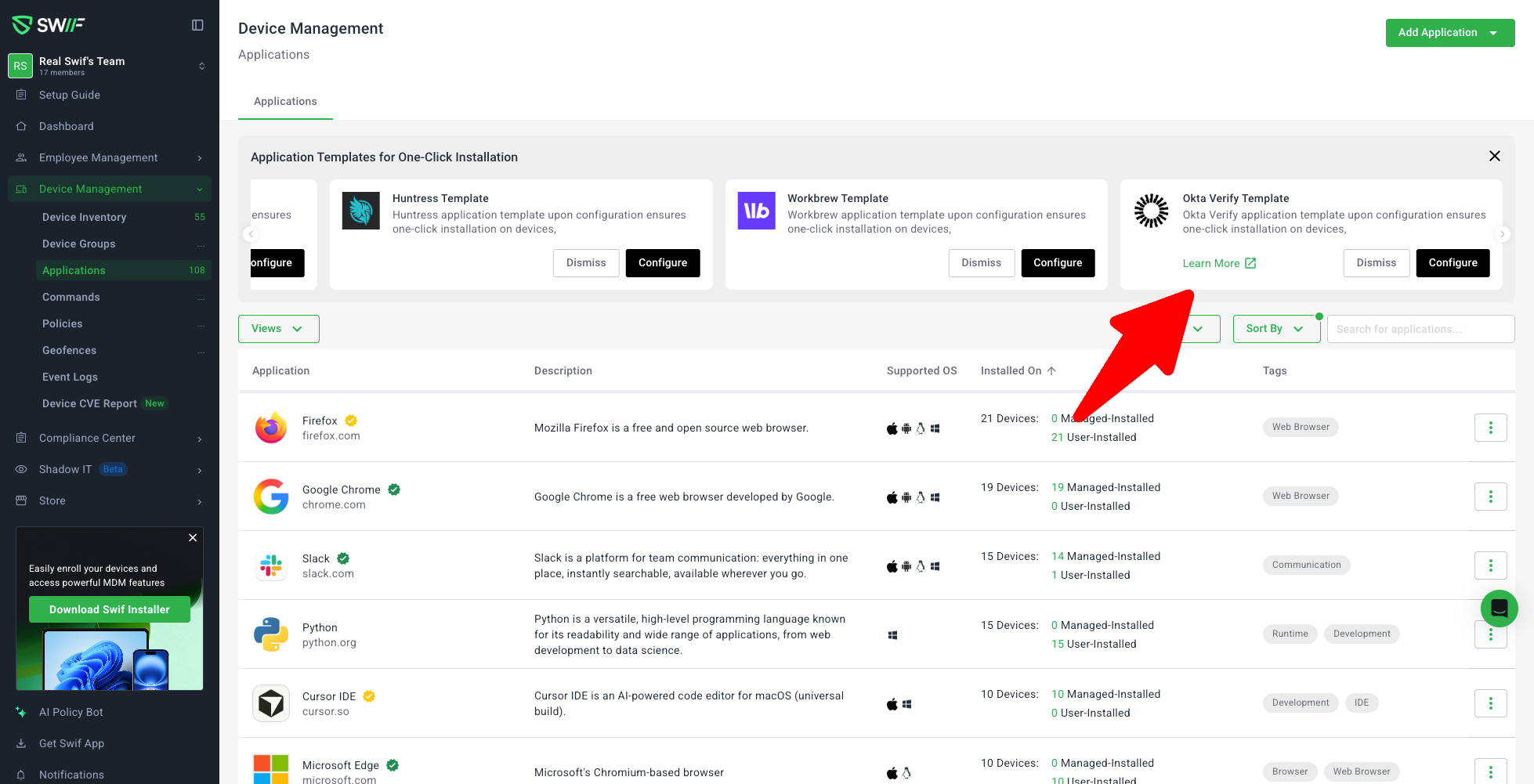The width and height of the screenshot is (1534, 784).
Task: Collapse sidebar using the panel toggle icon
Action: [x=197, y=25]
